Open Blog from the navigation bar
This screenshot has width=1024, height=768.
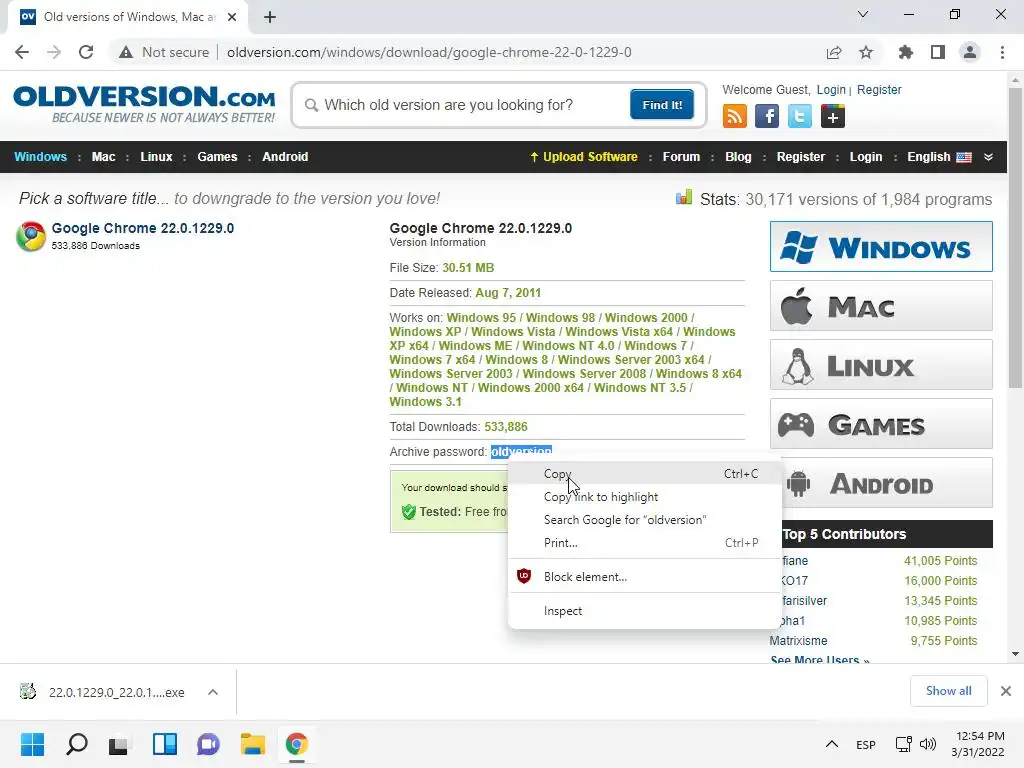pos(738,157)
